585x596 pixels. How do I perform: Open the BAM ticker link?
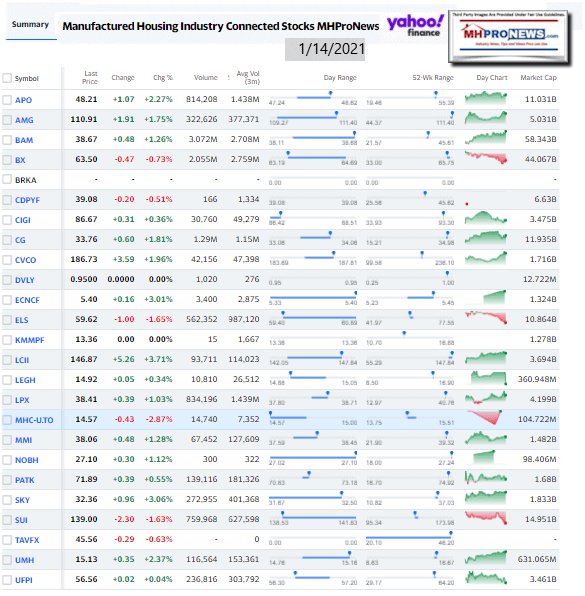point(24,140)
